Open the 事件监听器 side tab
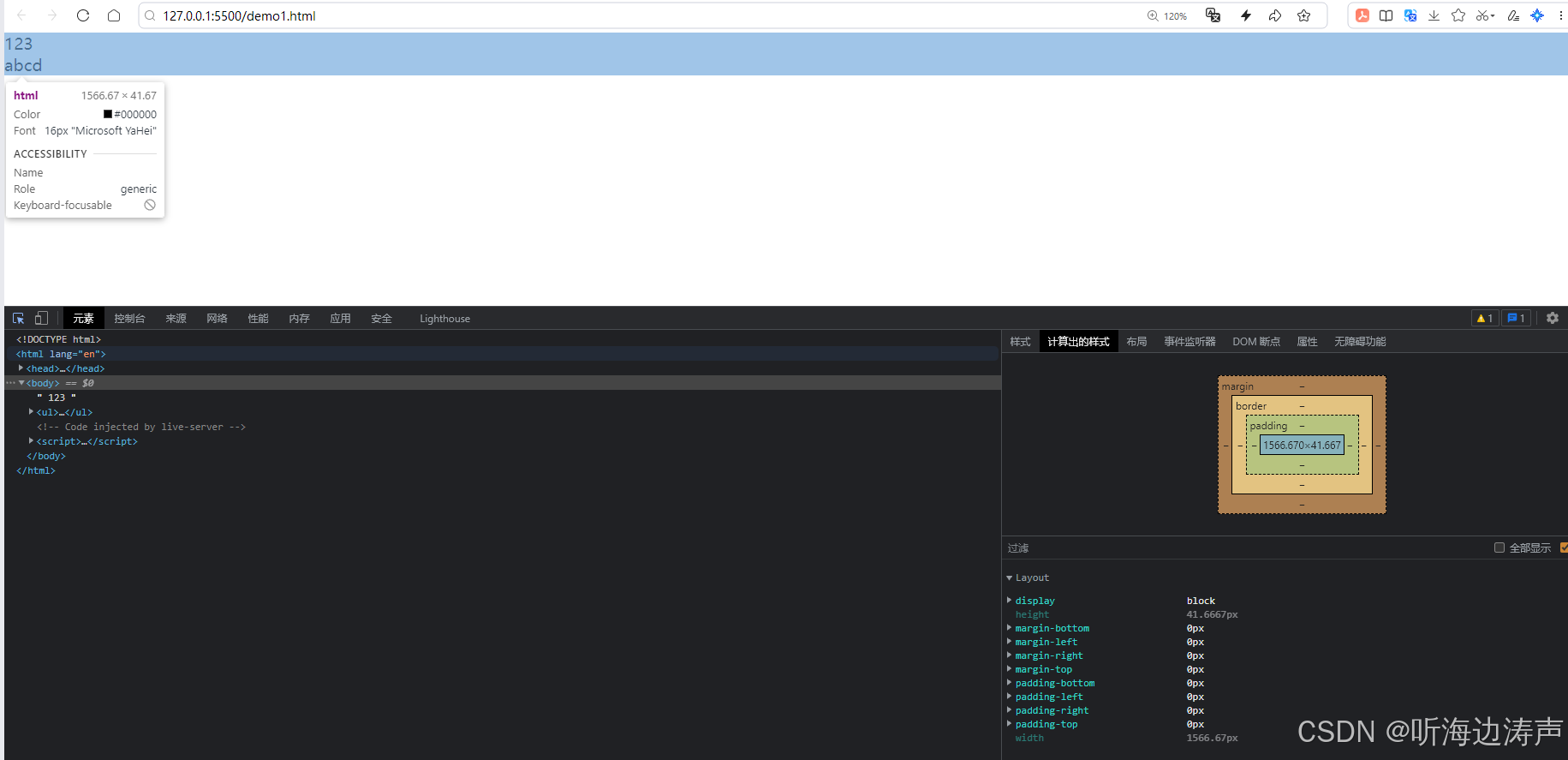 pyautogui.click(x=1189, y=342)
